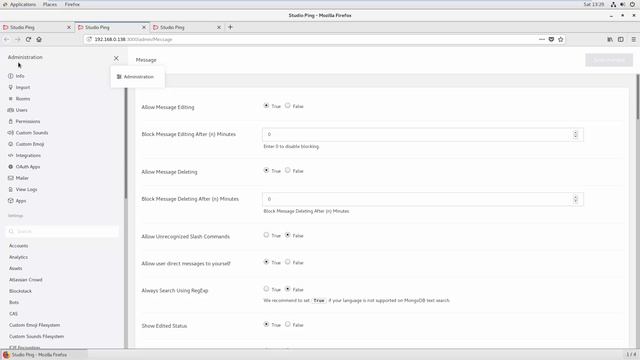Bookmark this page with star icon

[x=561, y=39]
